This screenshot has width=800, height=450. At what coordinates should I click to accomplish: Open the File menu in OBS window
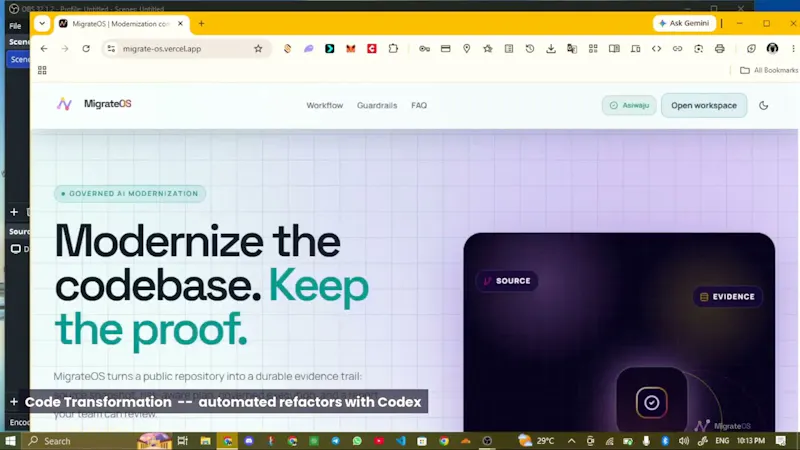click(x=15, y=26)
